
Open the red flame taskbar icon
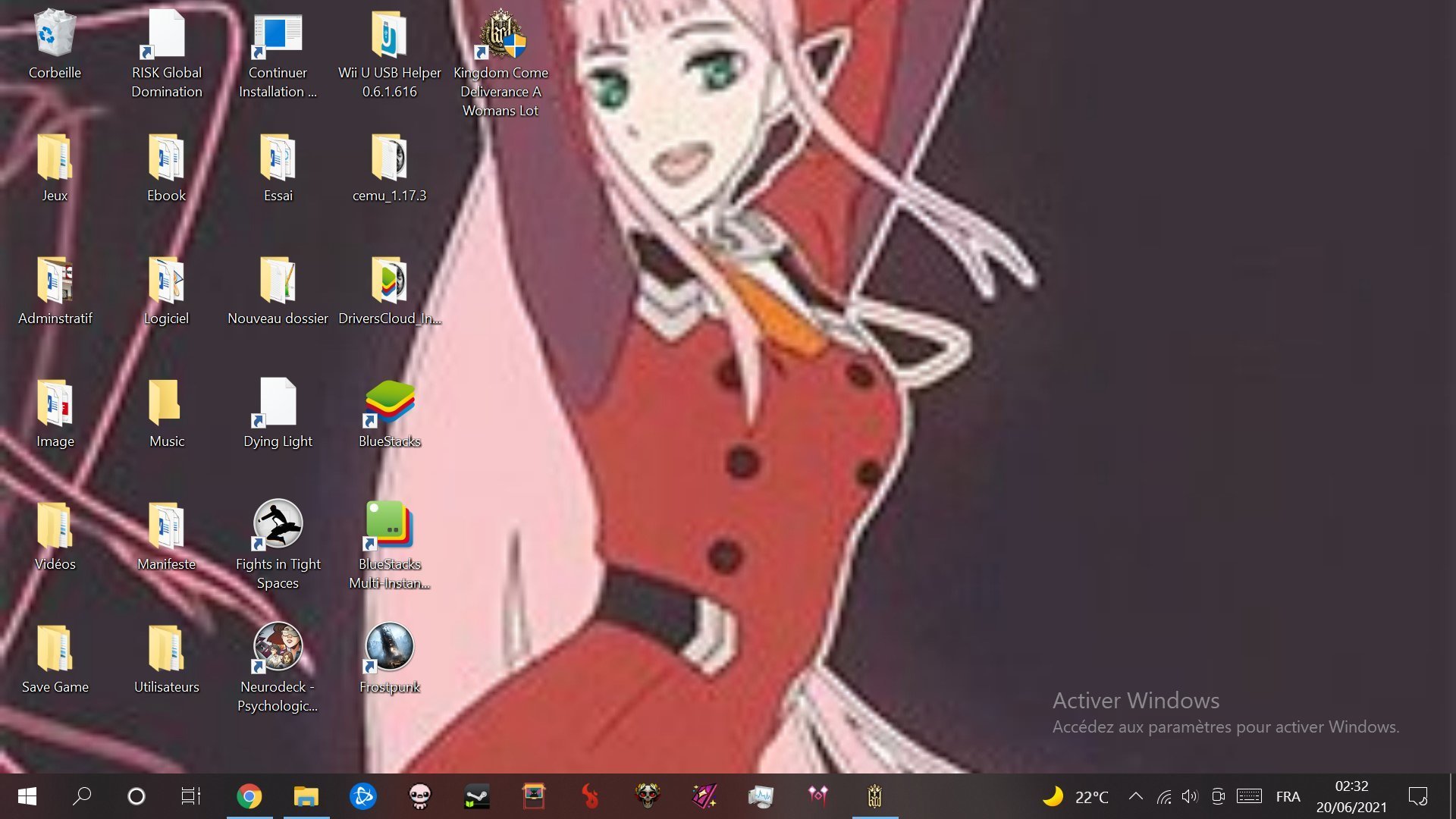[591, 796]
